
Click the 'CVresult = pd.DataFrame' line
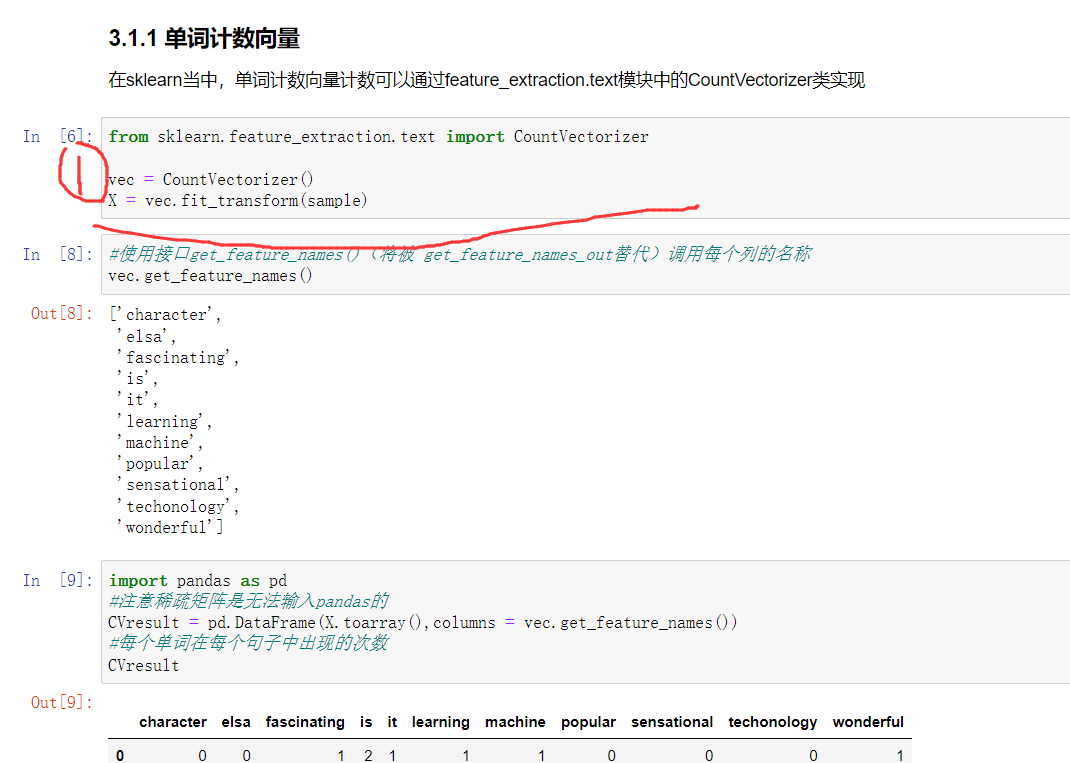(x=422, y=622)
